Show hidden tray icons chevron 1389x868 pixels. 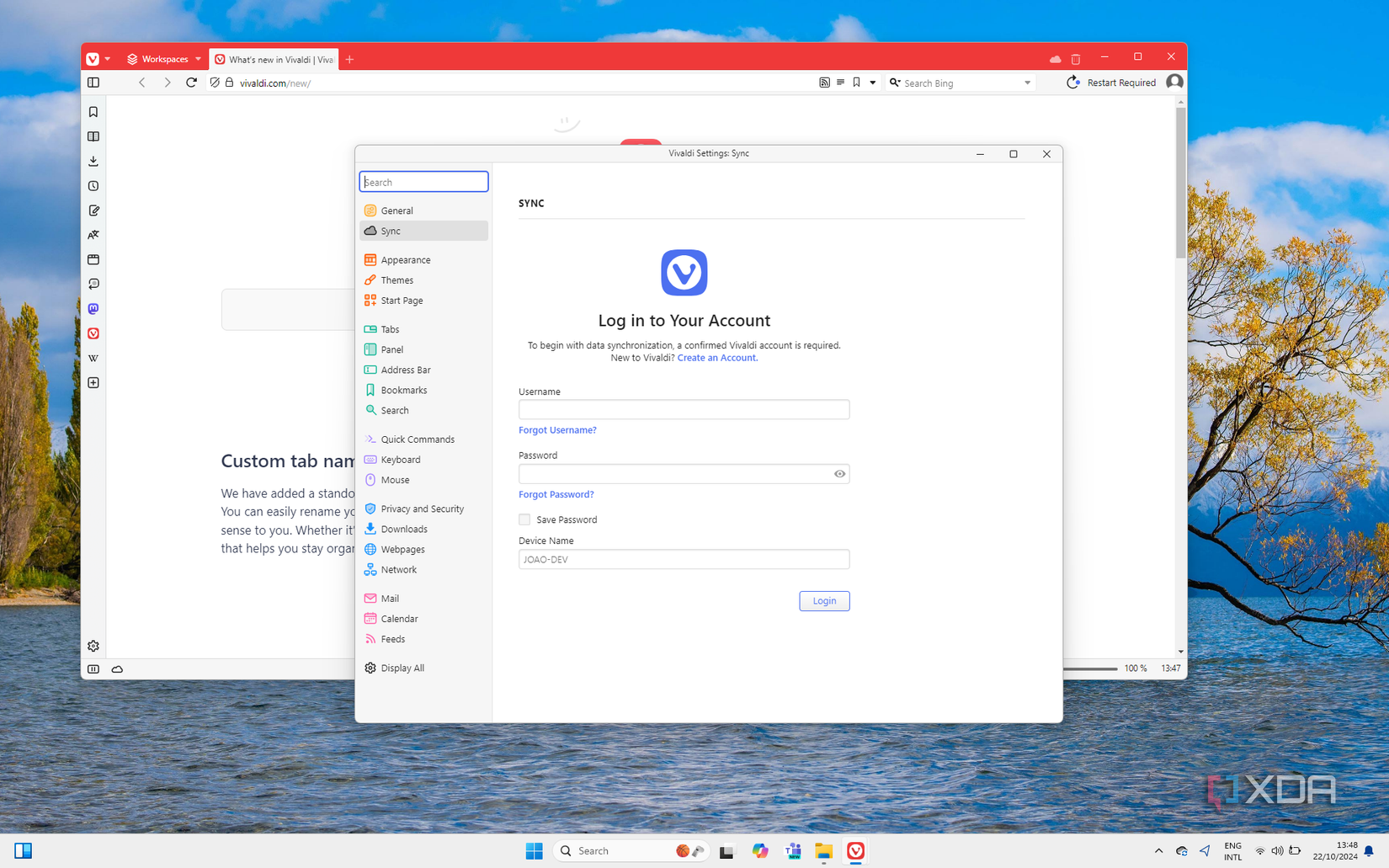pyautogui.click(x=1158, y=850)
